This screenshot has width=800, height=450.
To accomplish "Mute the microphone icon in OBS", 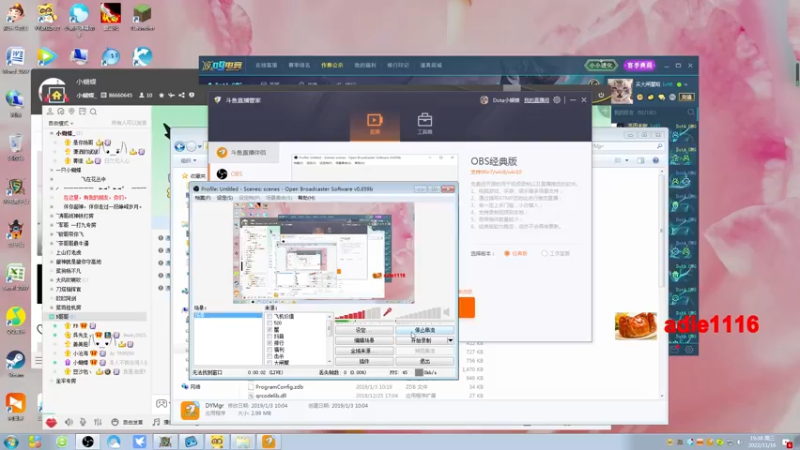I will point(387,312).
